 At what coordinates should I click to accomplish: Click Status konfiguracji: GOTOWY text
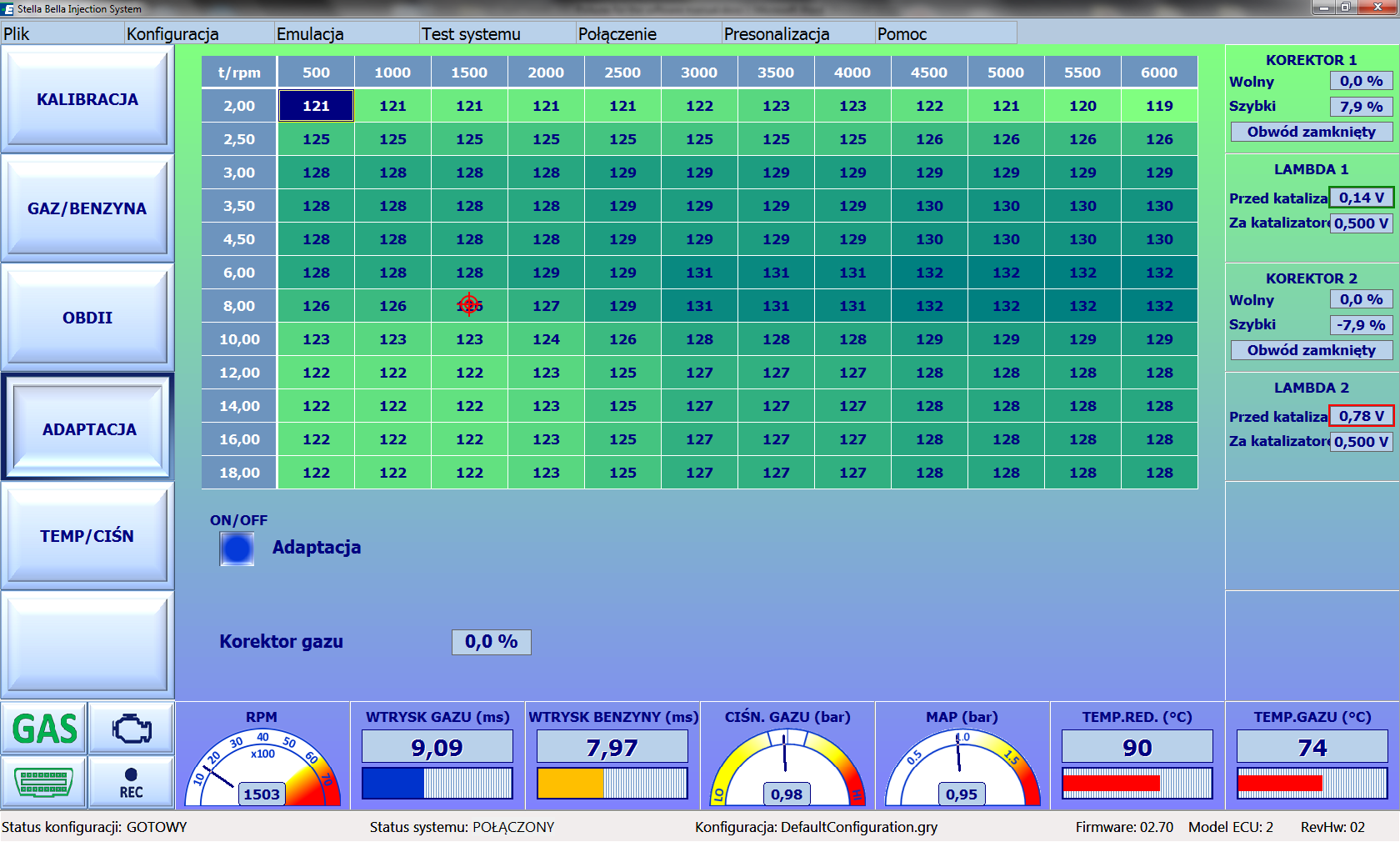[x=94, y=827]
